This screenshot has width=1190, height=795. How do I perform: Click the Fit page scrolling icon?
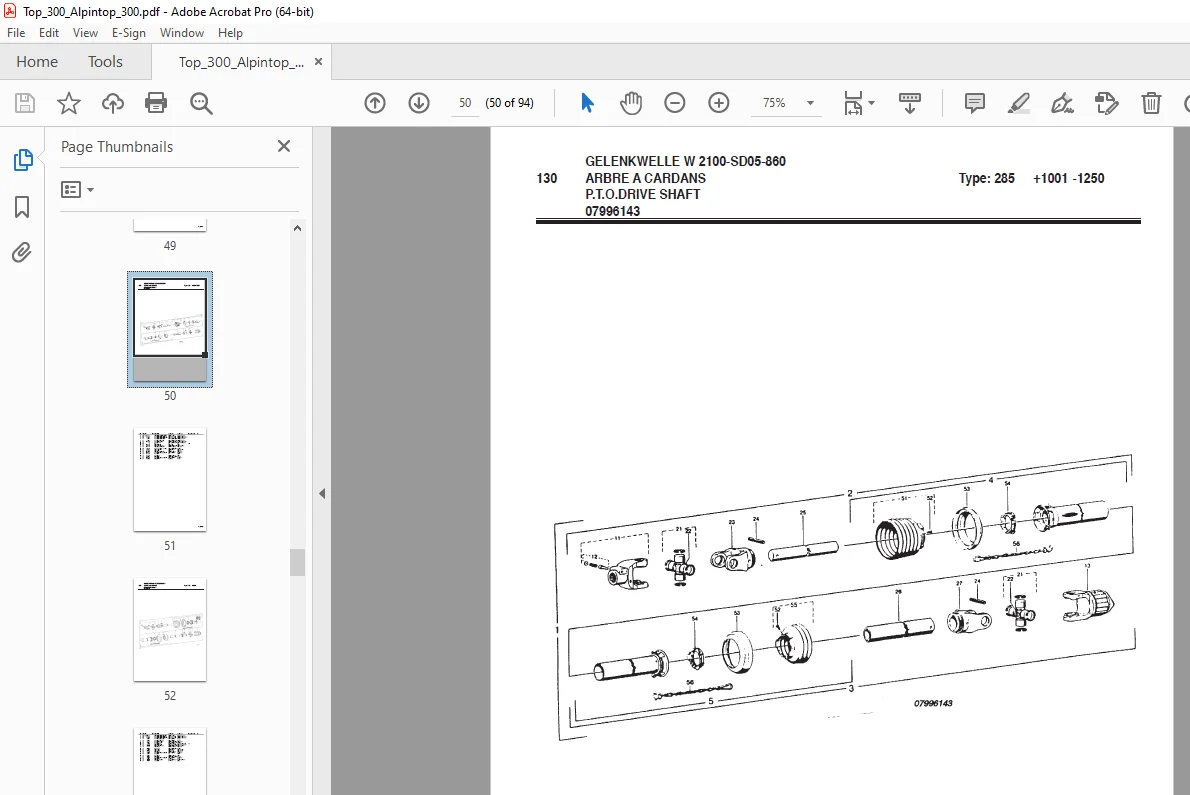(x=853, y=103)
